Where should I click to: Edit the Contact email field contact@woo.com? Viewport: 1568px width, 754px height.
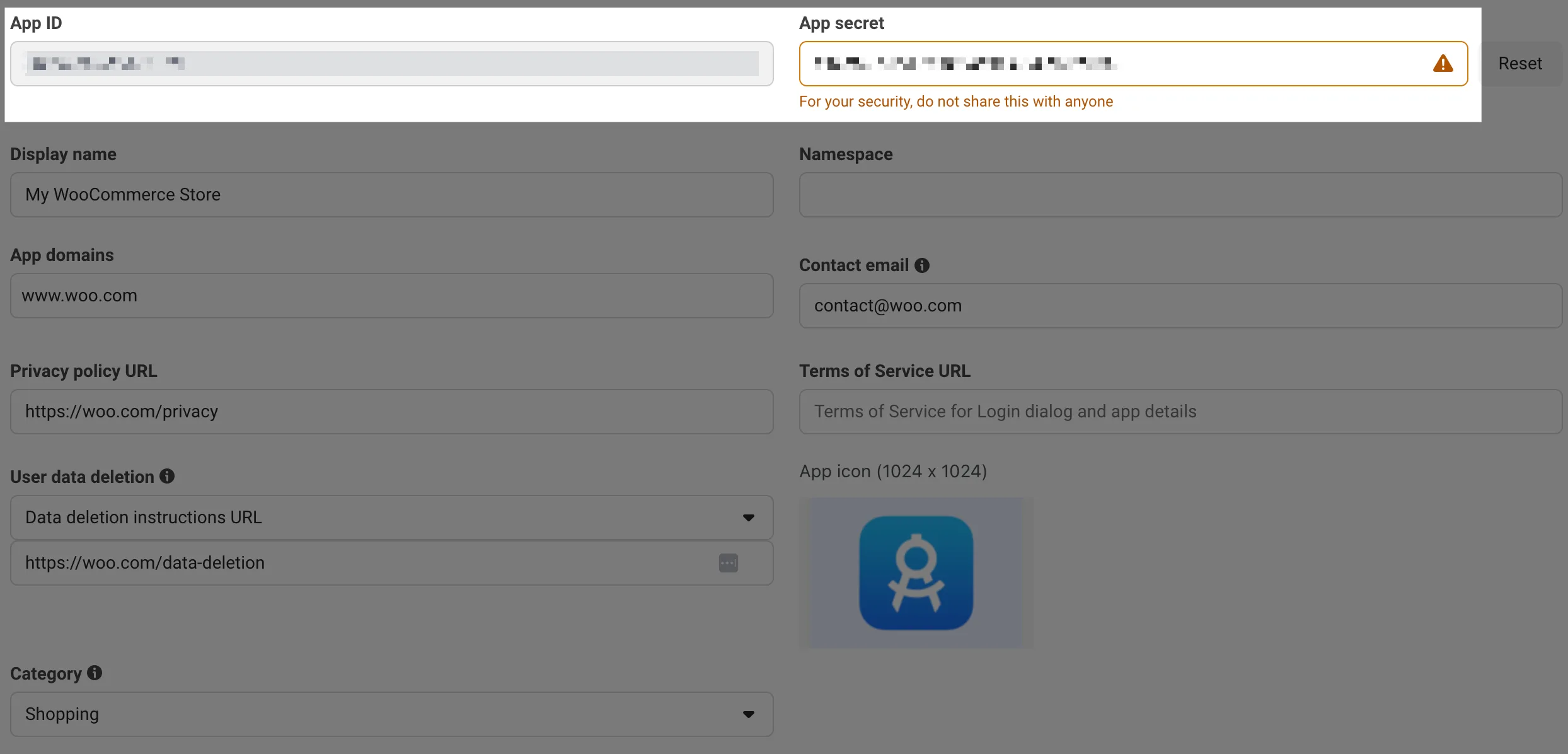tap(1180, 306)
